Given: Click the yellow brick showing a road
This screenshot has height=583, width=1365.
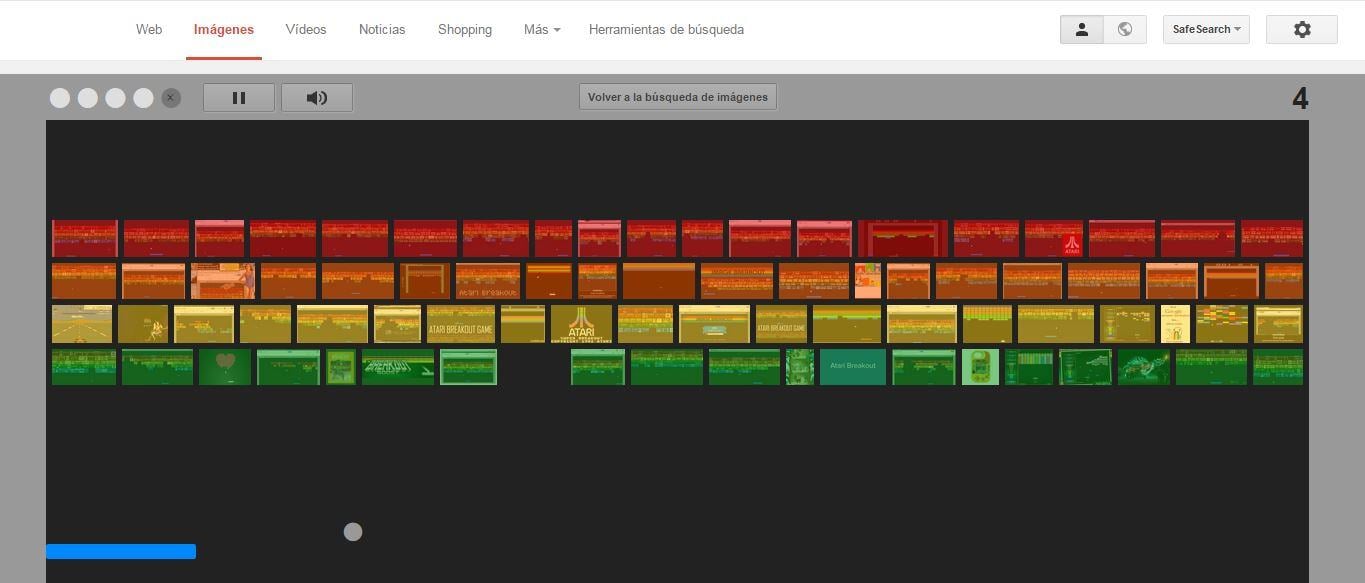Looking at the screenshot, I should click(x=82, y=324).
